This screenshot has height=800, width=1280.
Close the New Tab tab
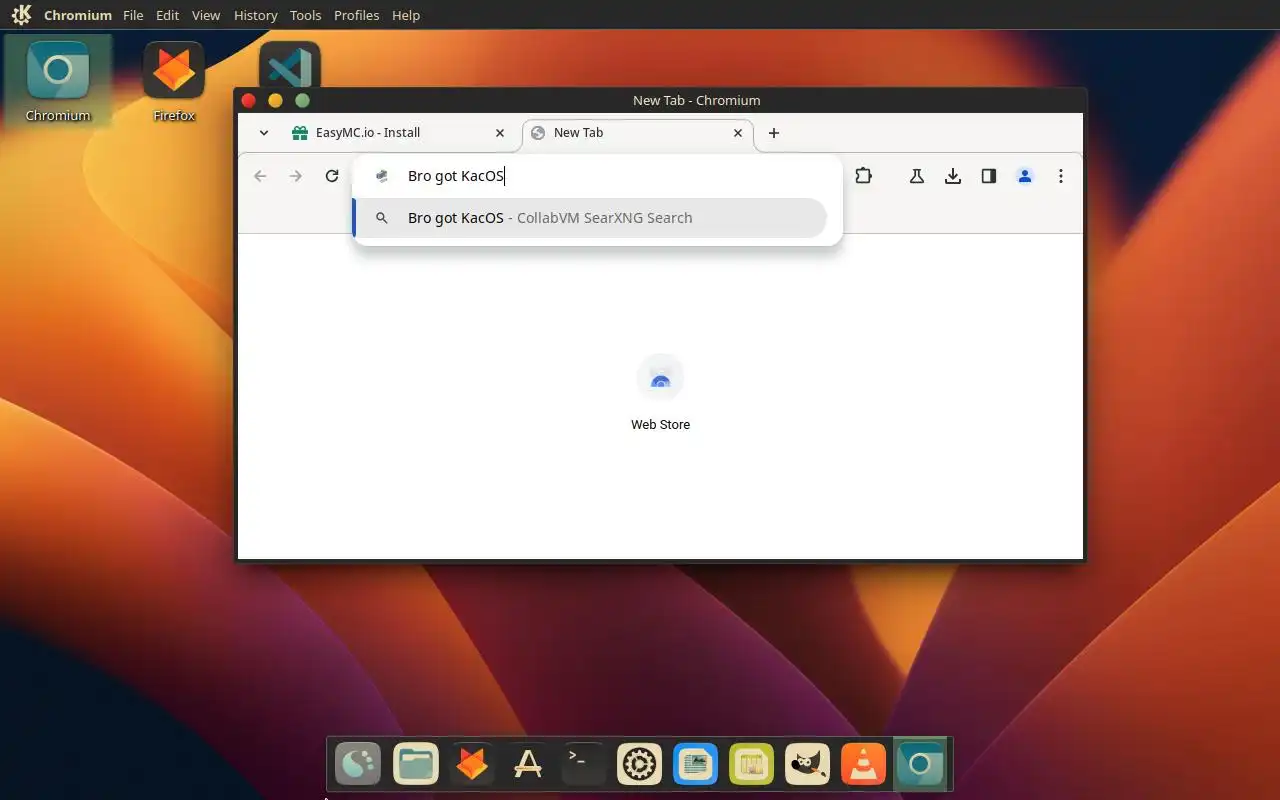click(738, 133)
